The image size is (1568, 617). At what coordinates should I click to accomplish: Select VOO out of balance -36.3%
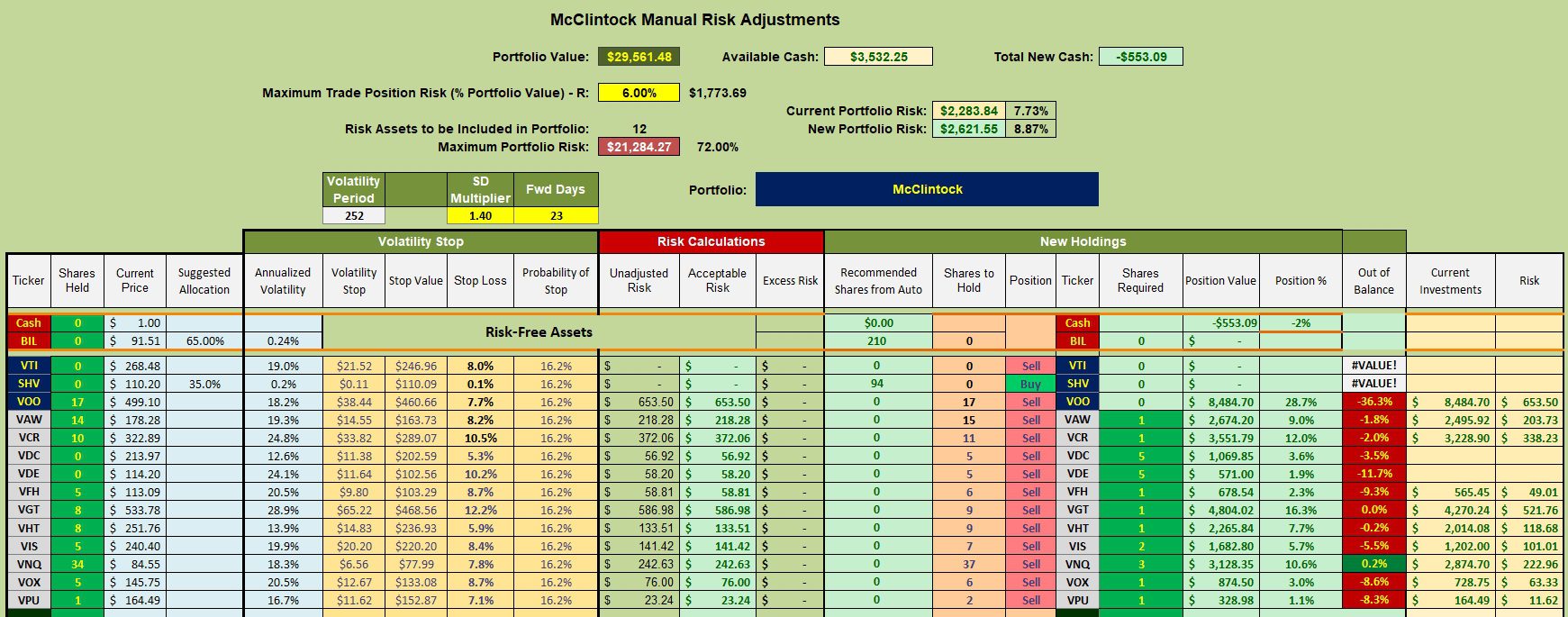[1374, 403]
